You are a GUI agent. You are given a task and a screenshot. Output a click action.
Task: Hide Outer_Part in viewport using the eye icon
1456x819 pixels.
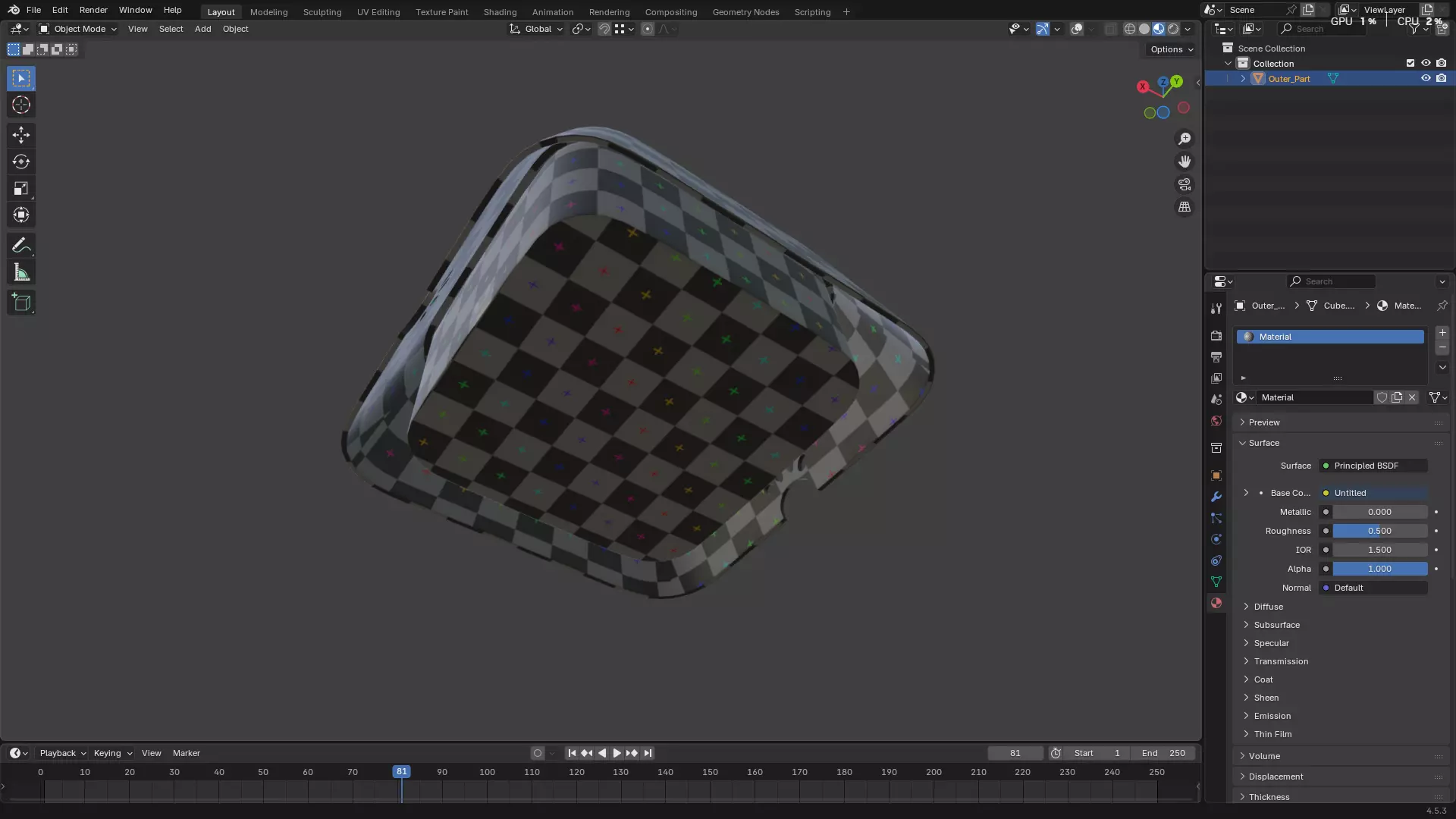[1426, 78]
